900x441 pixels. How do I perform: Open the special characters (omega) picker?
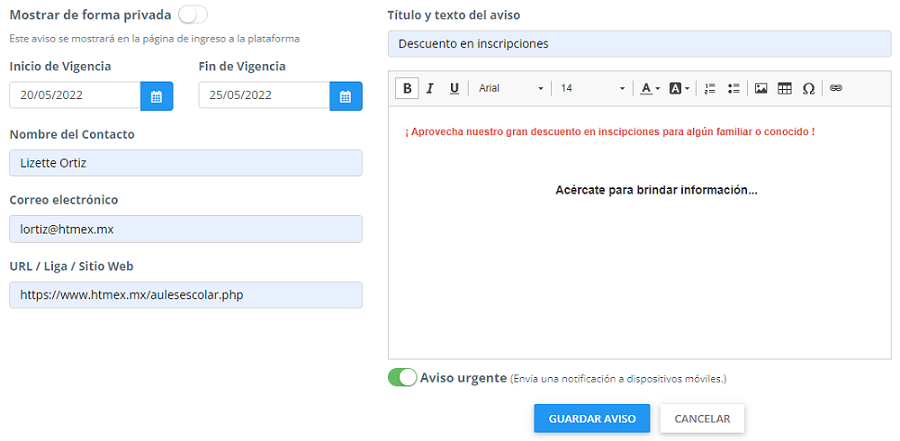tap(808, 88)
